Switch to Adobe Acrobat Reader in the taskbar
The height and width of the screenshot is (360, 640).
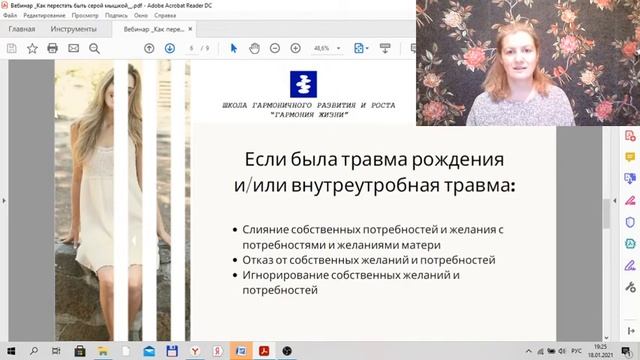click(264, 351)
